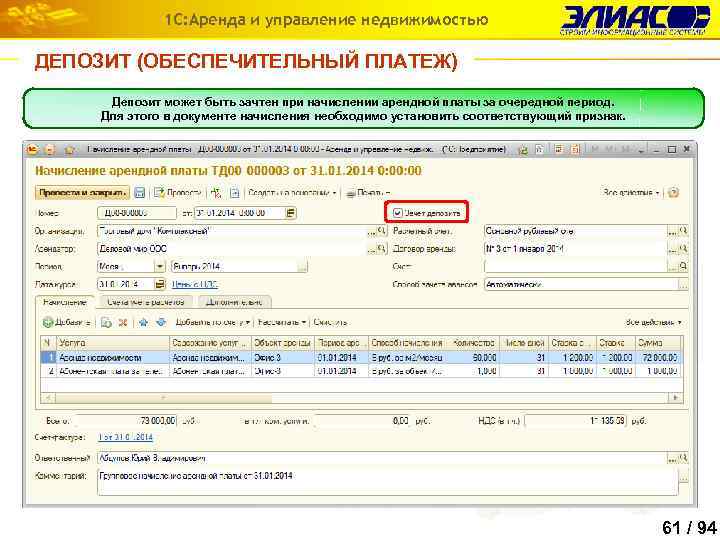Viewport: 720px width, 540px height.
Task: Click the orange 1C main menu icon
Action: [32, 149]
